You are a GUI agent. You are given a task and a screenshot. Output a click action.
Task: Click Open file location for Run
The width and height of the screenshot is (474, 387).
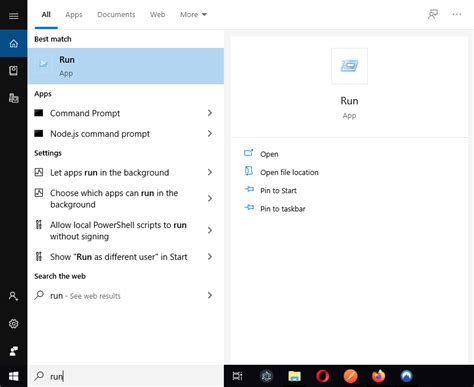click(289, 172)
